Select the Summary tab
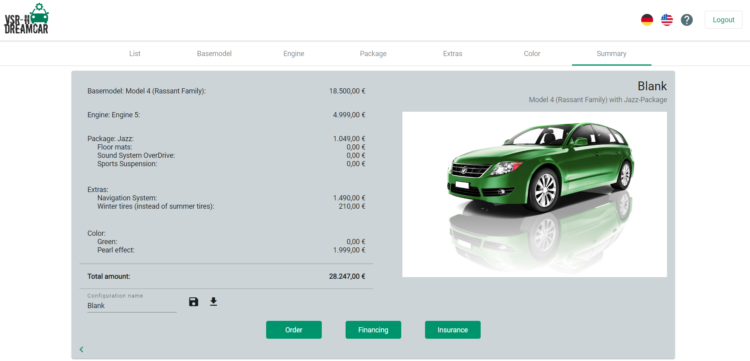The width and height of the screenshot is (750, 361). click(611, 54)
